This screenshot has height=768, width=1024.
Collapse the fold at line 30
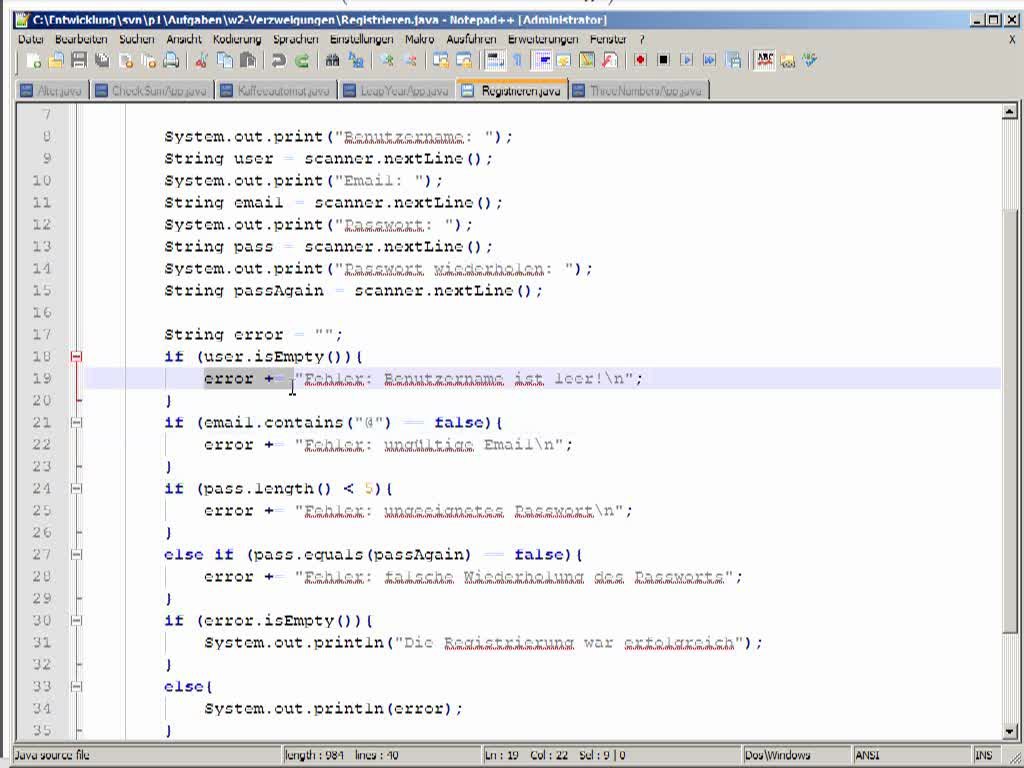[x=76, y=620]
